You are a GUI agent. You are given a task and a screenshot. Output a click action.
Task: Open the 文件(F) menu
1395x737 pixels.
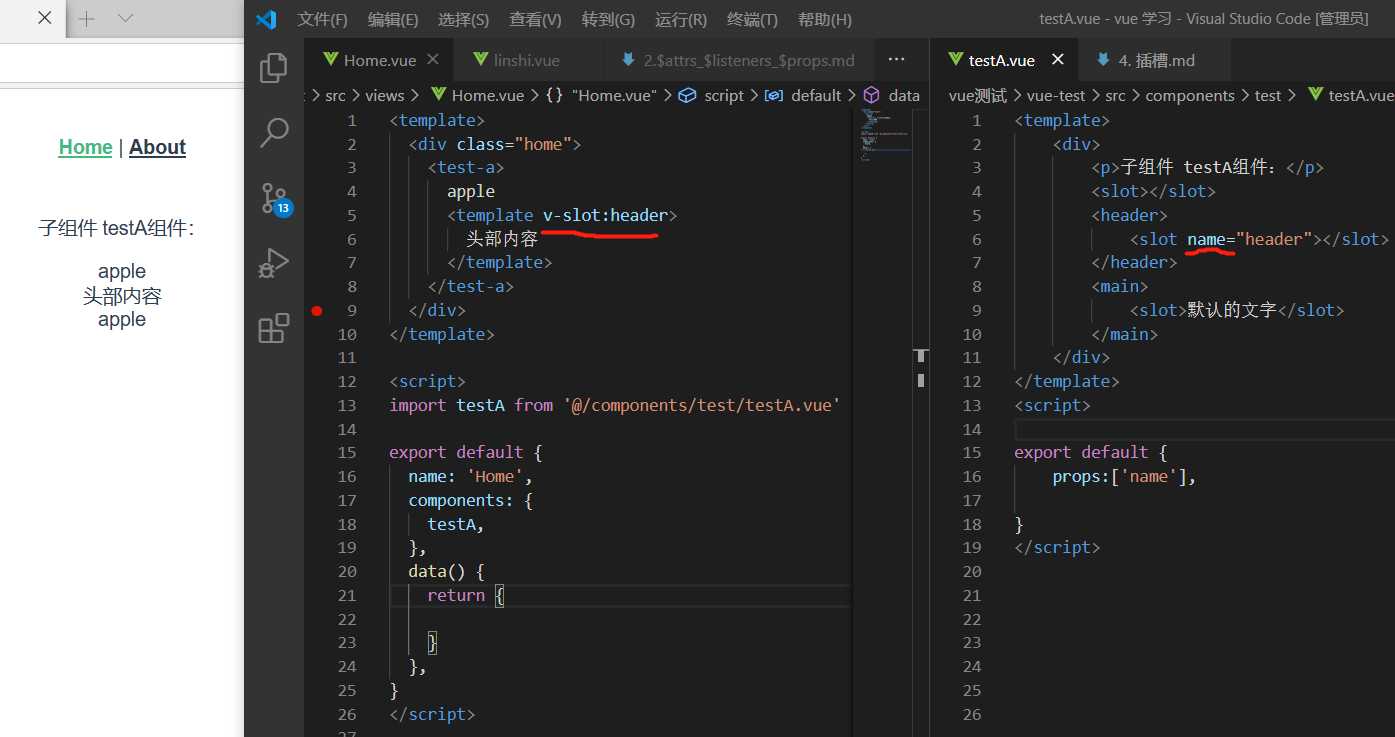322,19
